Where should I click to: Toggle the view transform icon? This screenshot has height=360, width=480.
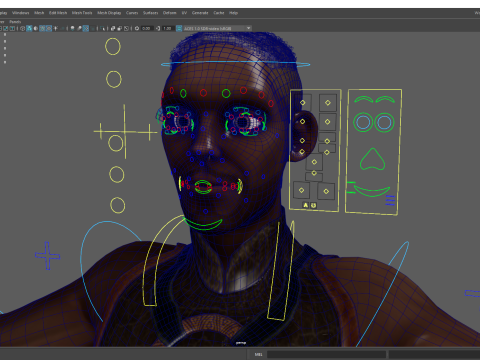tap(179, 28)
